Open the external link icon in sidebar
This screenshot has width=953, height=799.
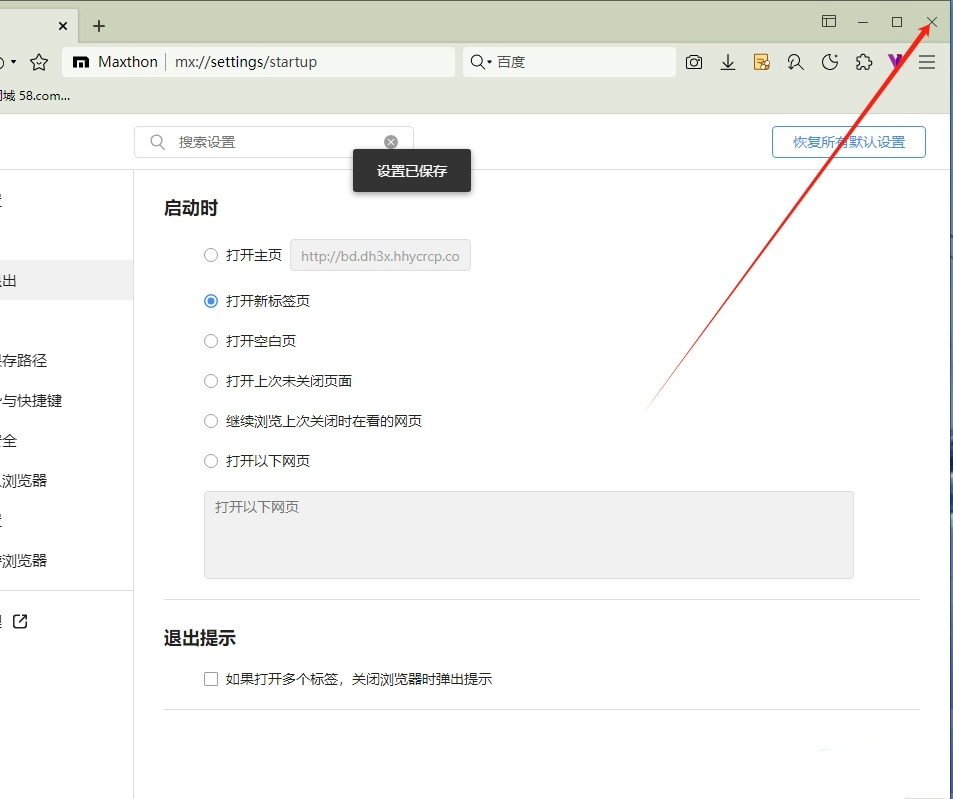(x=20, y=622)
